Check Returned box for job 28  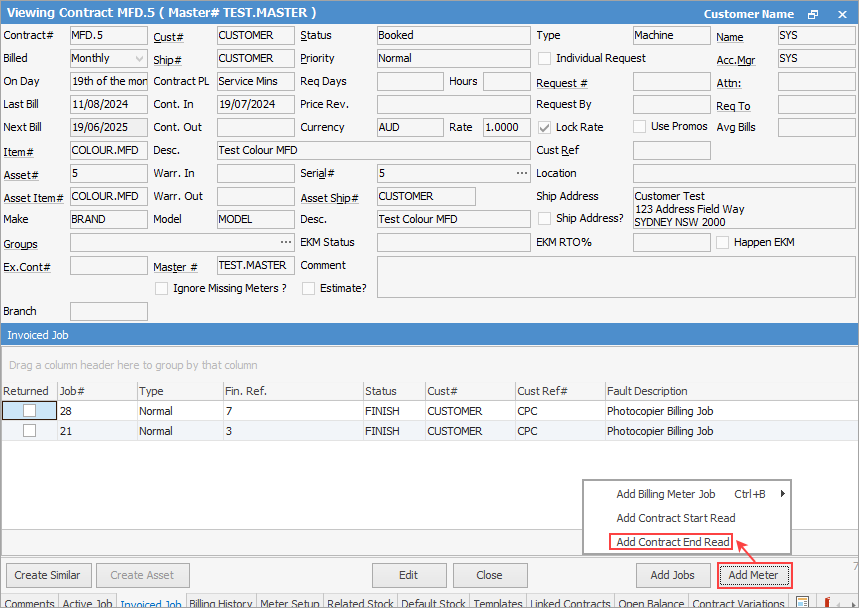click(29, 411)
